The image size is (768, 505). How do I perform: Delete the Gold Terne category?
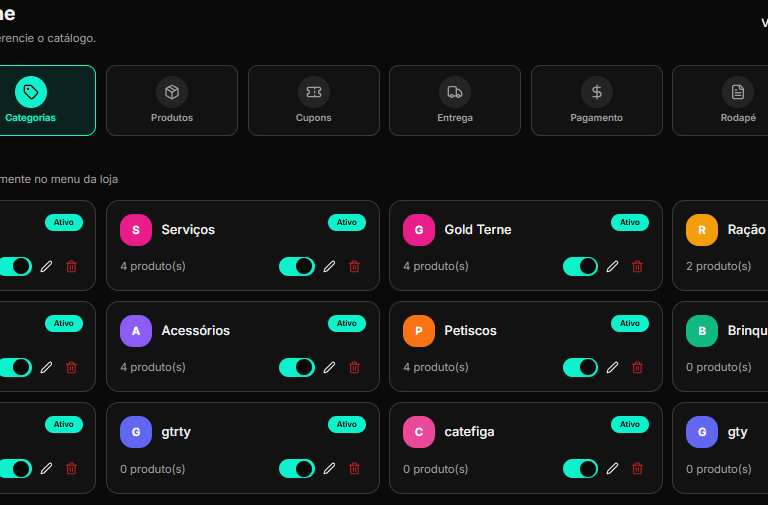[x=637, y=266]
